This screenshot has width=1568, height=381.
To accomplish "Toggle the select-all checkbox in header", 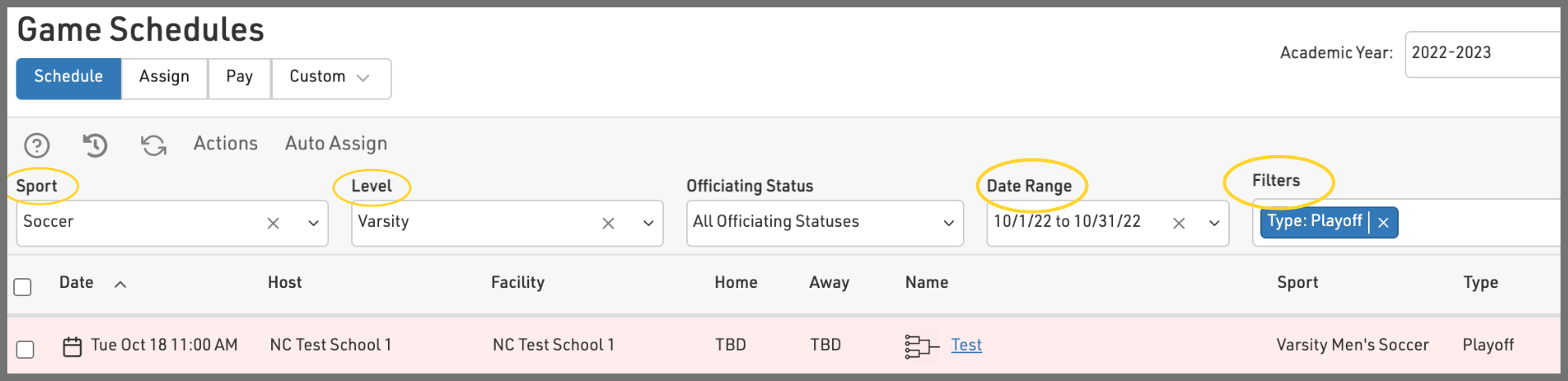I will (23, 287).
